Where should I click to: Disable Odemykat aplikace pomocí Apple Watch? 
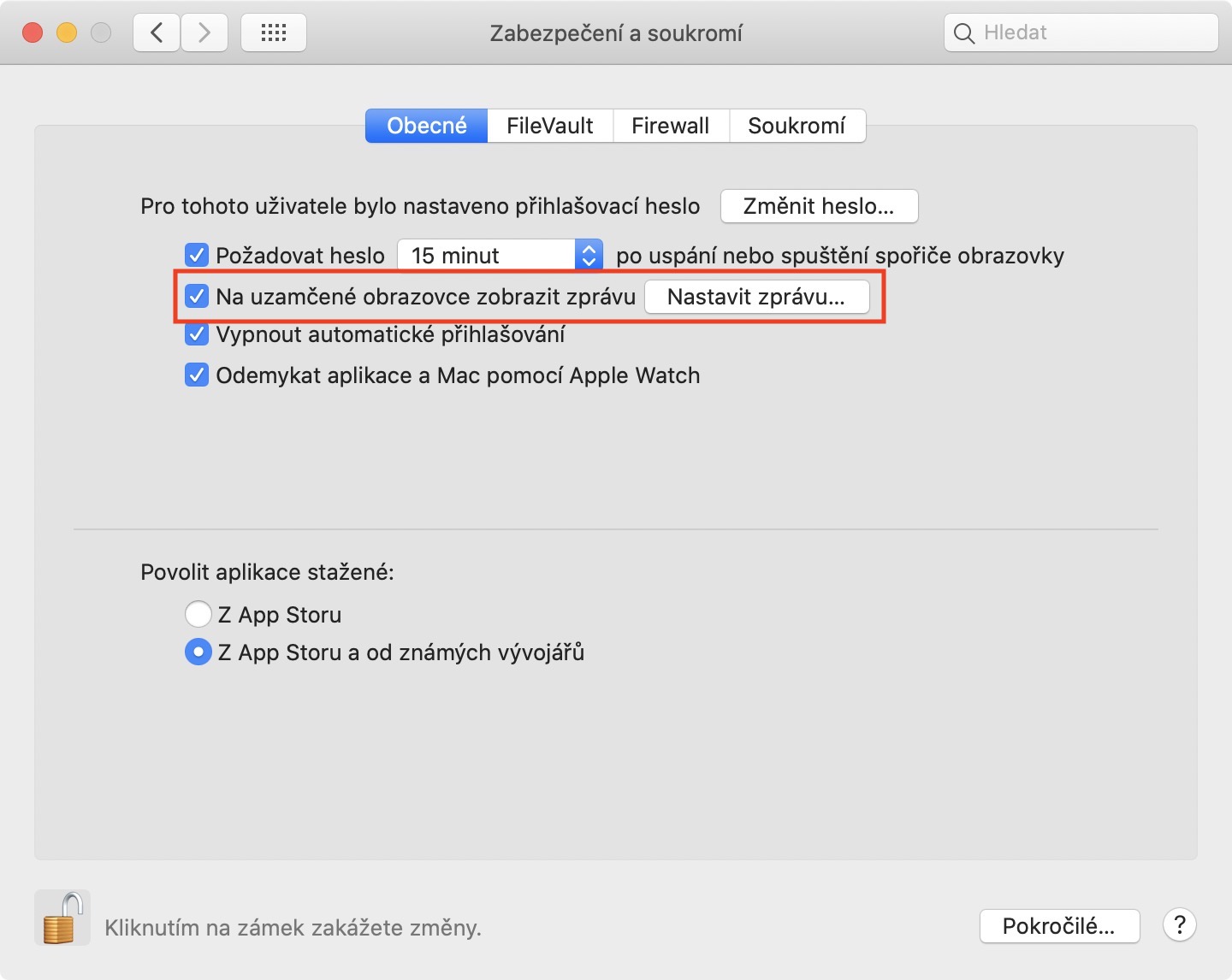(197, 375)
